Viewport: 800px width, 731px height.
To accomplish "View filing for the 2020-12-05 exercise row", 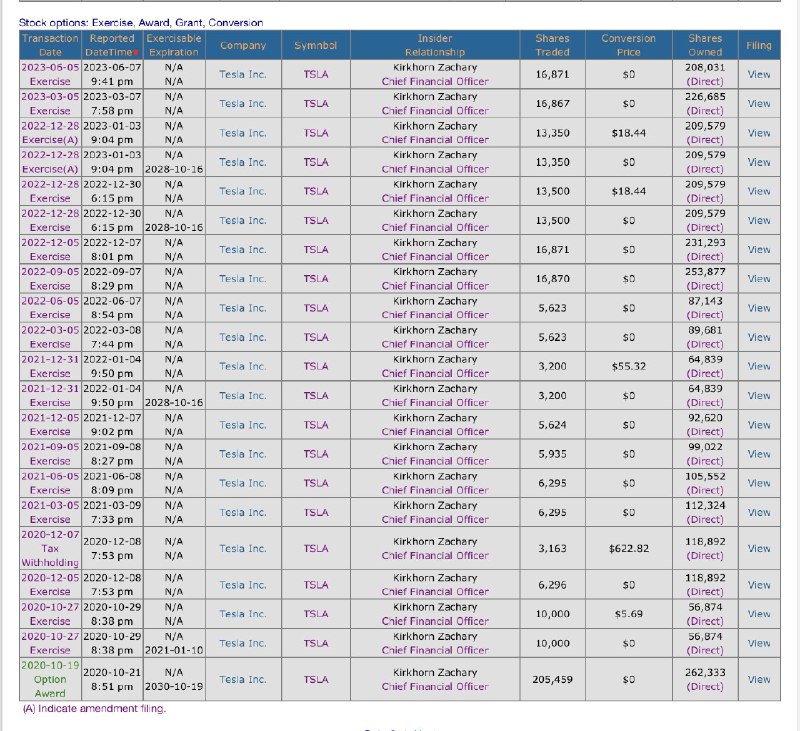I will [759, 585].
